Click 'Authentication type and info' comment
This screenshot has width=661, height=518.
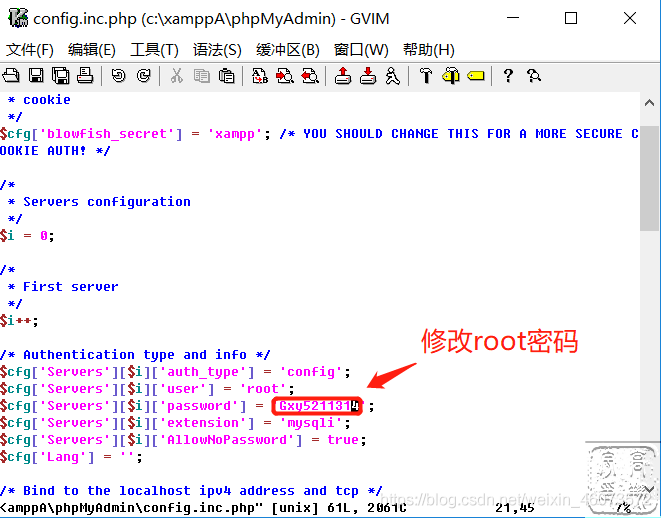(x=135, y=355)
